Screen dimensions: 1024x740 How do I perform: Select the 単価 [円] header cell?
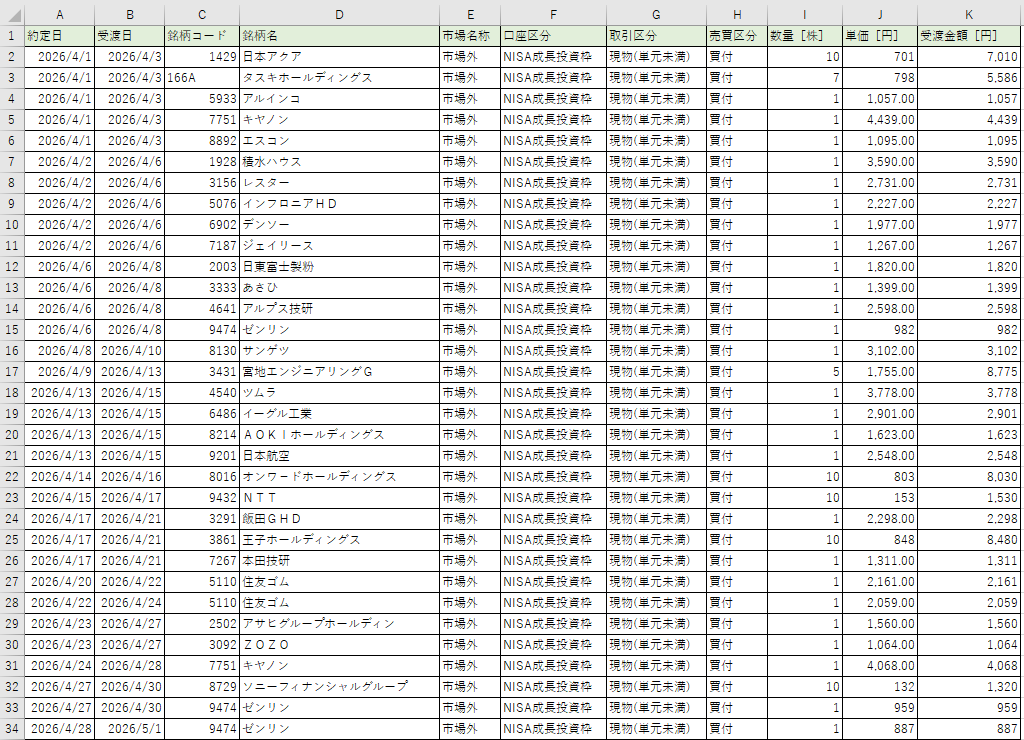coord(880,36)
